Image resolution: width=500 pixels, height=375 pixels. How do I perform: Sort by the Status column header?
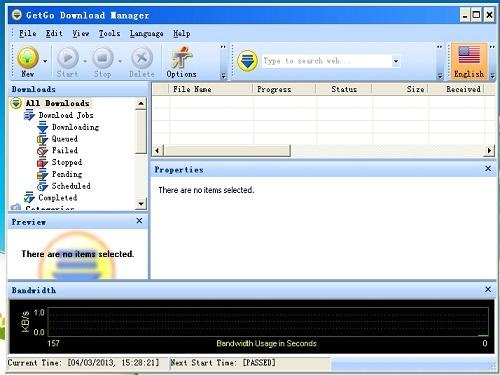(344, 89)
